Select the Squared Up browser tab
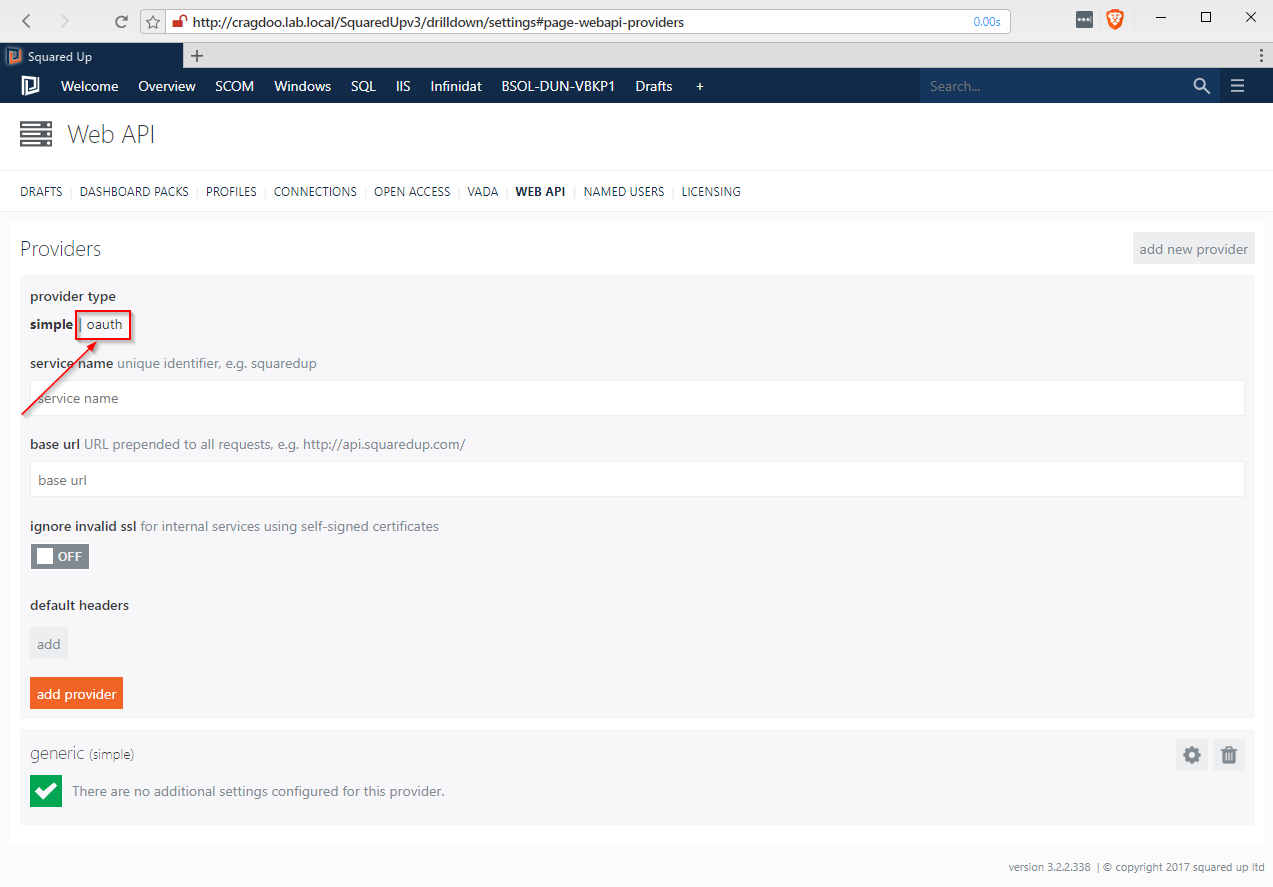 91,57
